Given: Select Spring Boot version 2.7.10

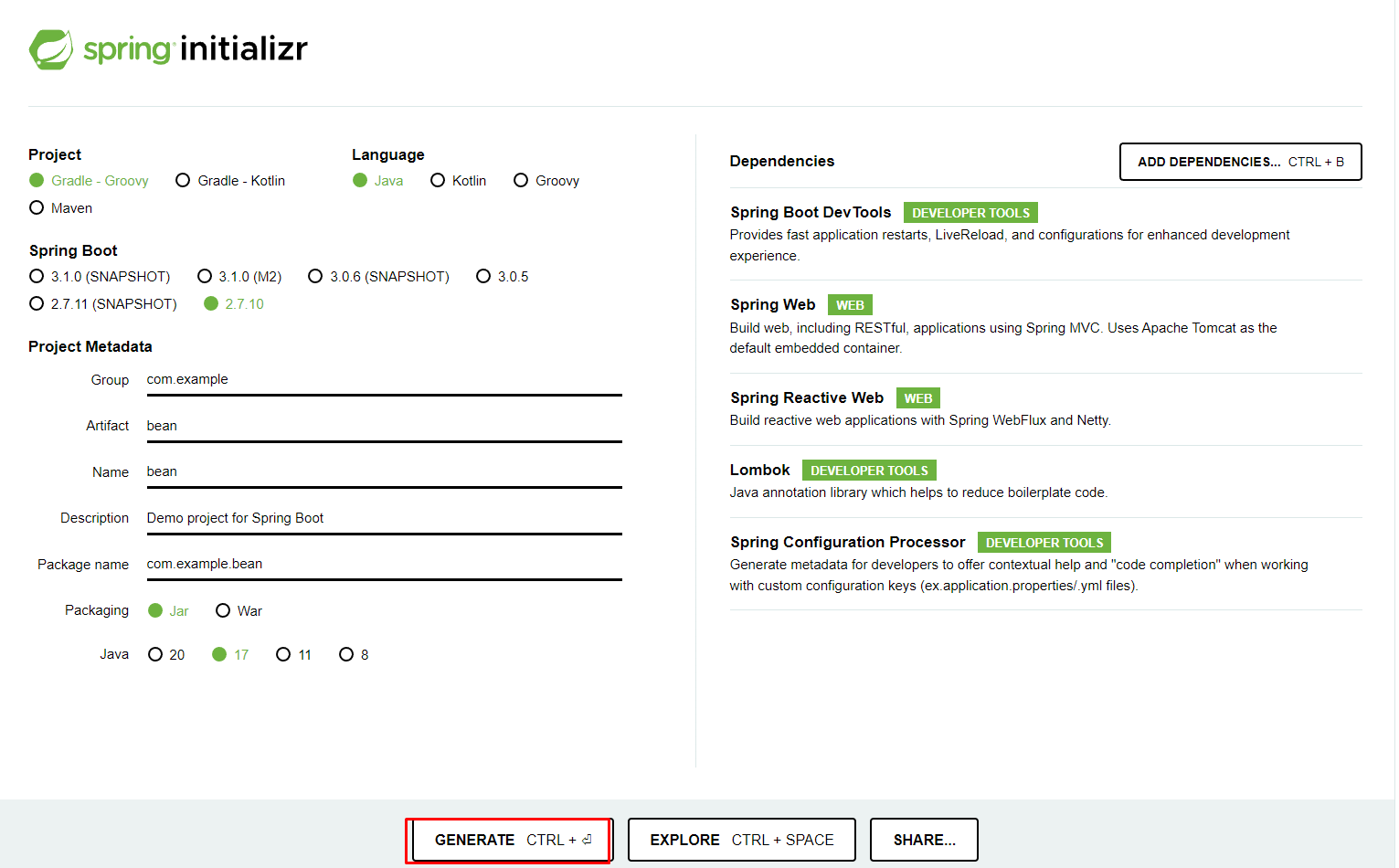Looking at the screenshot, I should click(x=234, y=304).
